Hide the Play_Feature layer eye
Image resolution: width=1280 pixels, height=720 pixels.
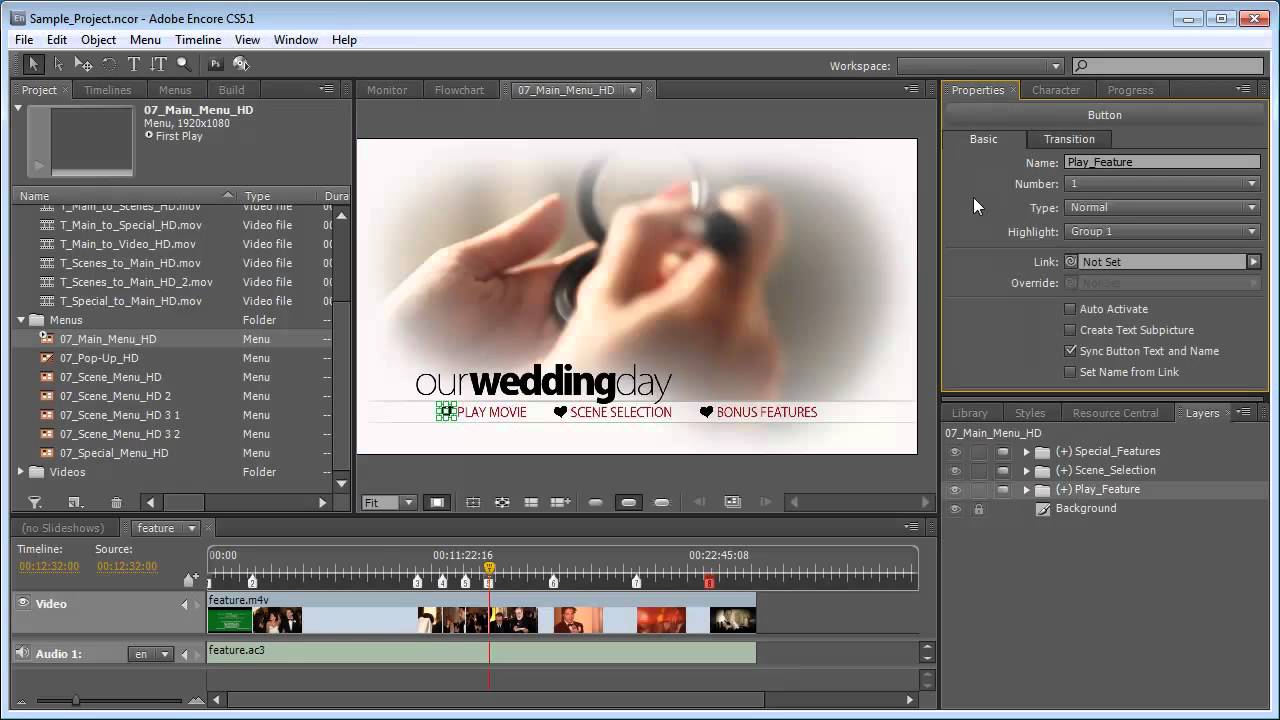pos(954,489)
